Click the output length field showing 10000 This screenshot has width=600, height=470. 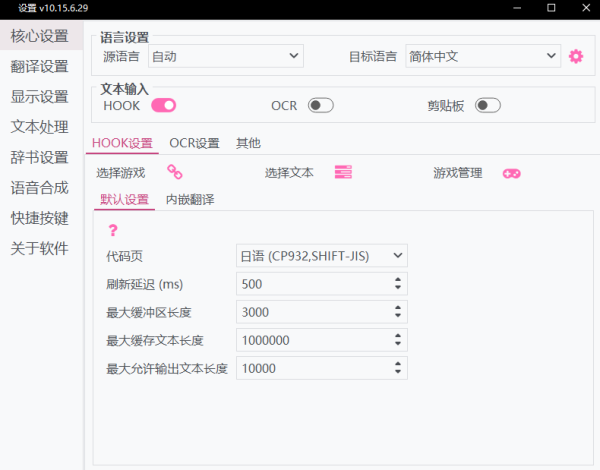click(x=321, y=368)
